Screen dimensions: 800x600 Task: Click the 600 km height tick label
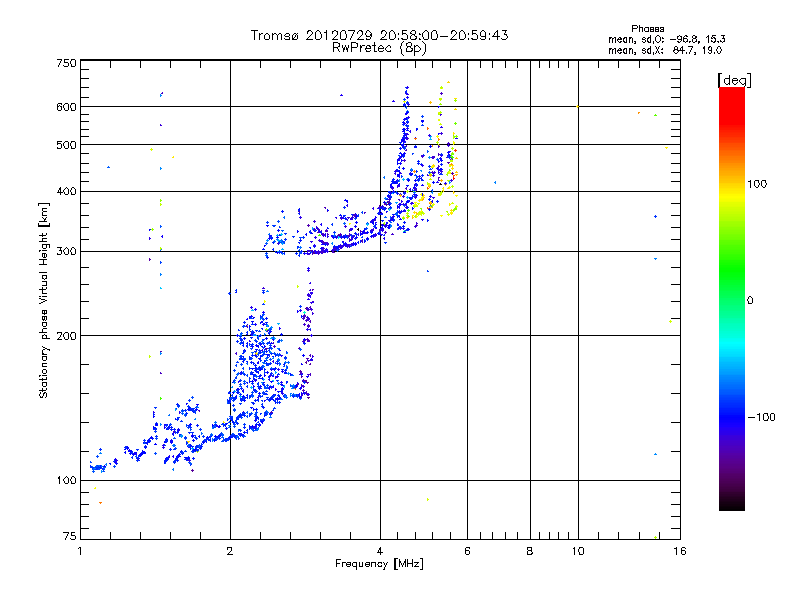click(66, 107)
